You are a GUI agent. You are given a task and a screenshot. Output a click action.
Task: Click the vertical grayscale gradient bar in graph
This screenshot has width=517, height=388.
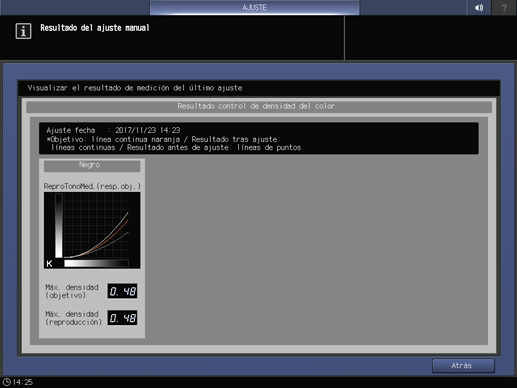point(59,226)
